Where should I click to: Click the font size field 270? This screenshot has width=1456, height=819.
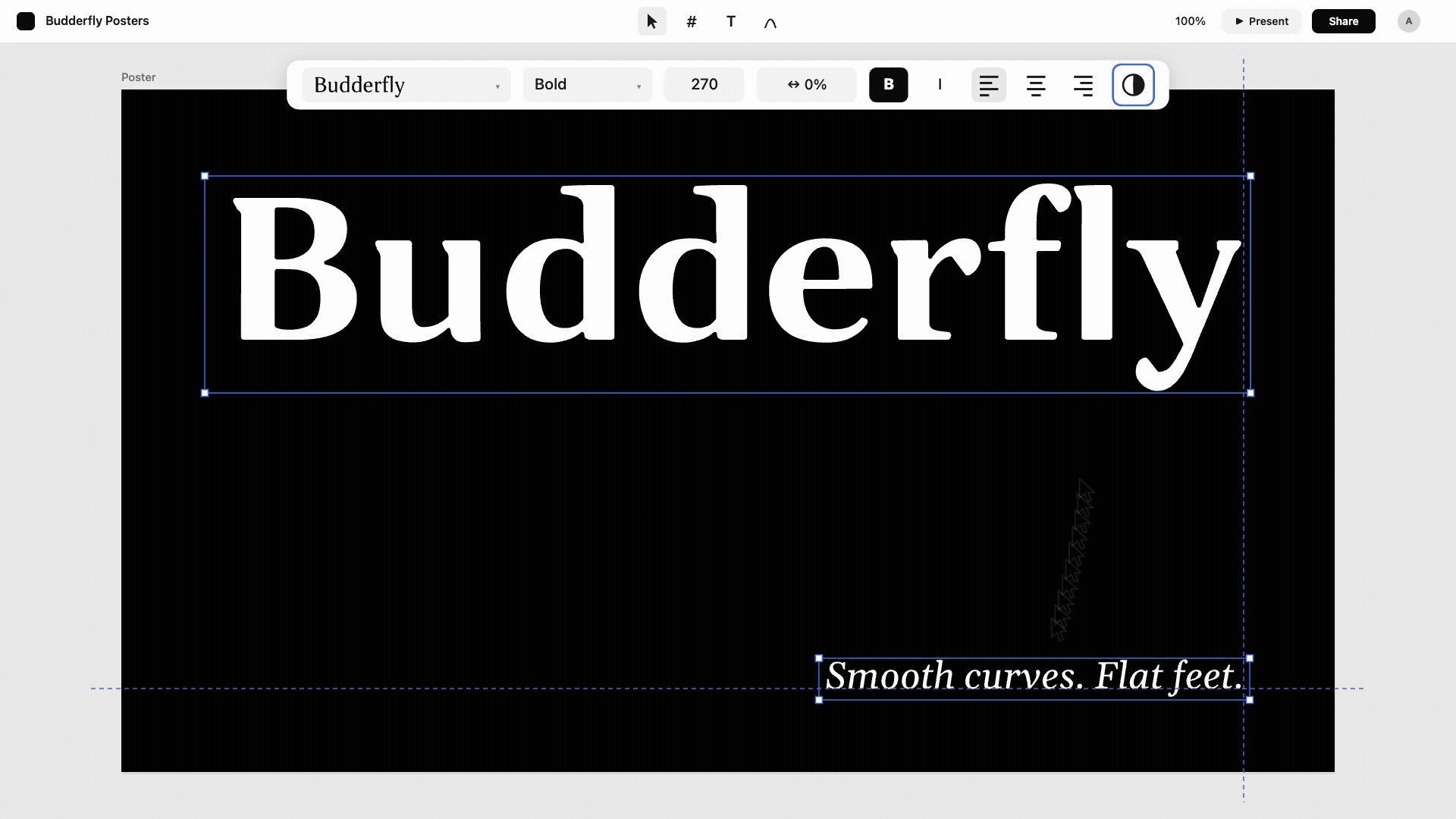pyautogui.click(x=704, y=85)
